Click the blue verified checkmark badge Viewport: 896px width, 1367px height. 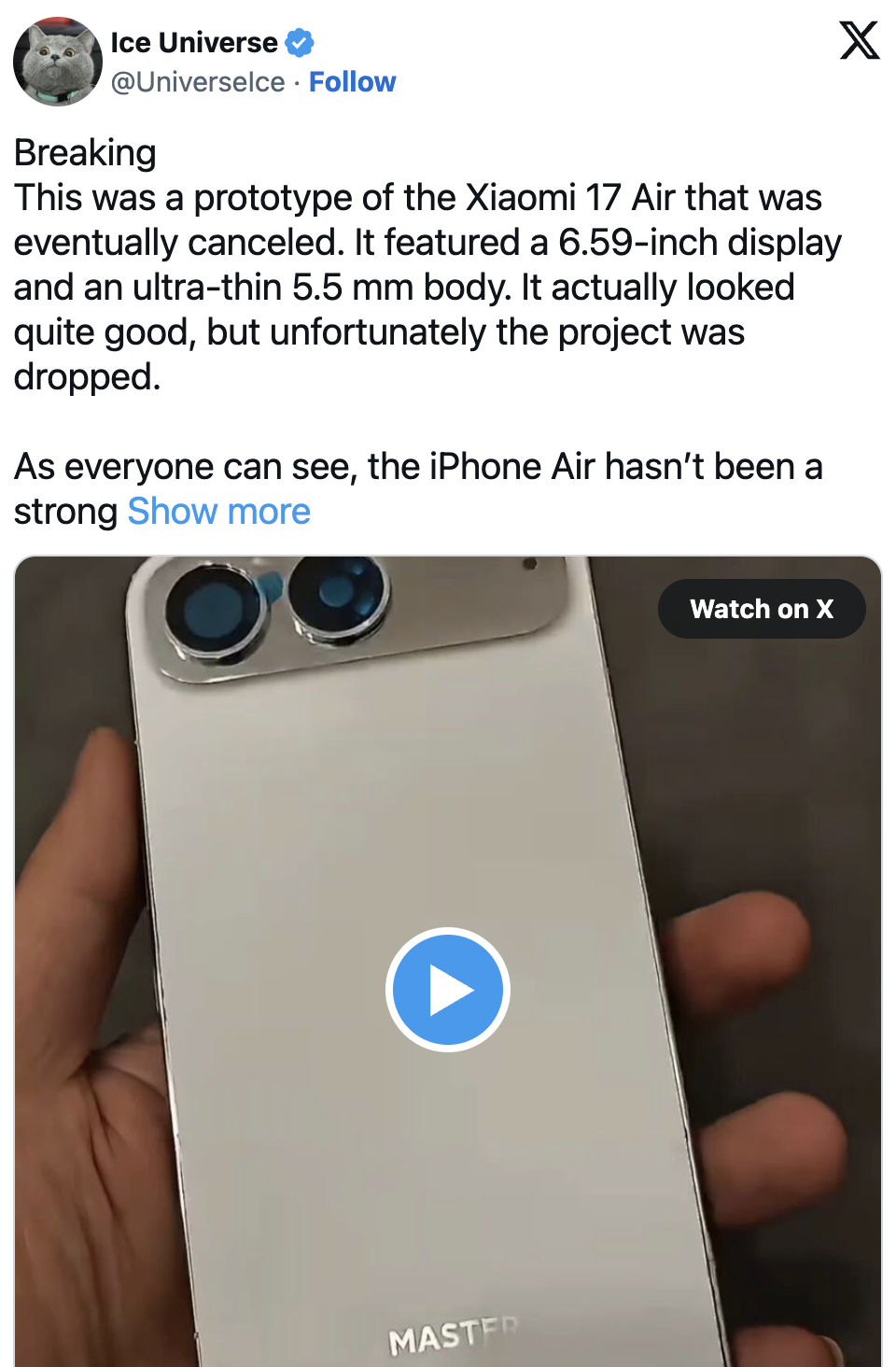point(300,43)
